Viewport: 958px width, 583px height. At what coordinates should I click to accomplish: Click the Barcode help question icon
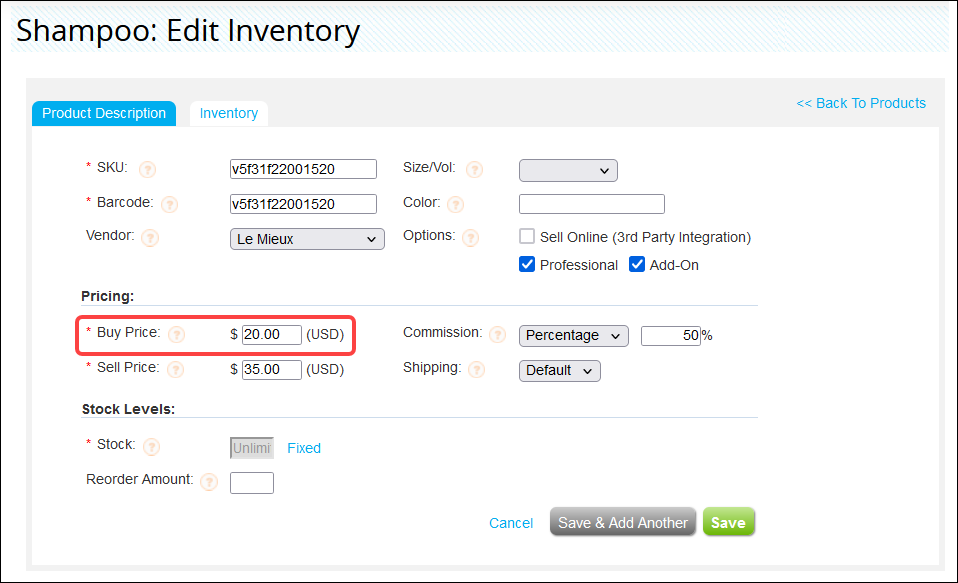[169, 204]
